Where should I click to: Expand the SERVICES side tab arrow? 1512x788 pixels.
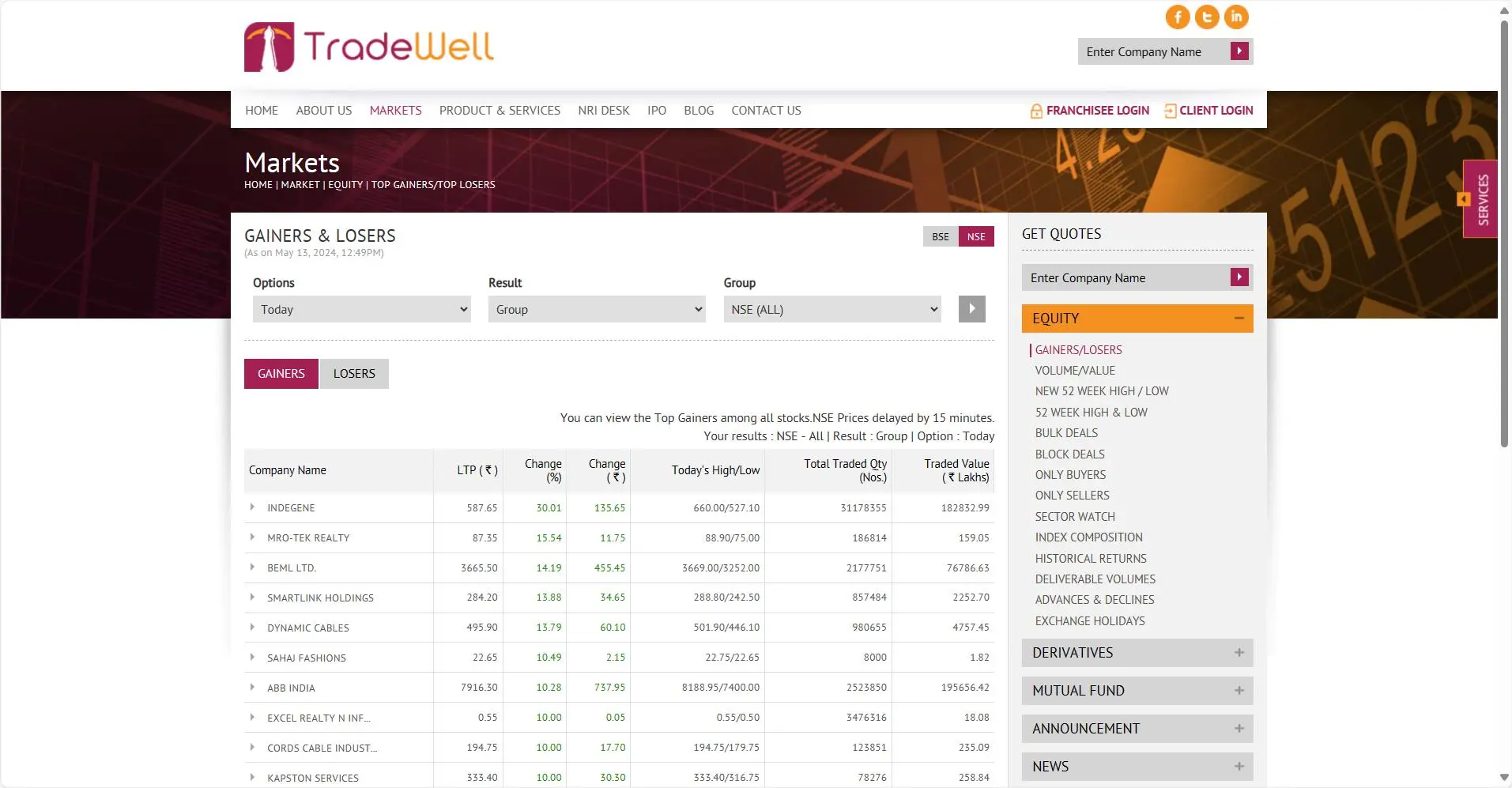tap(1464, 199)
